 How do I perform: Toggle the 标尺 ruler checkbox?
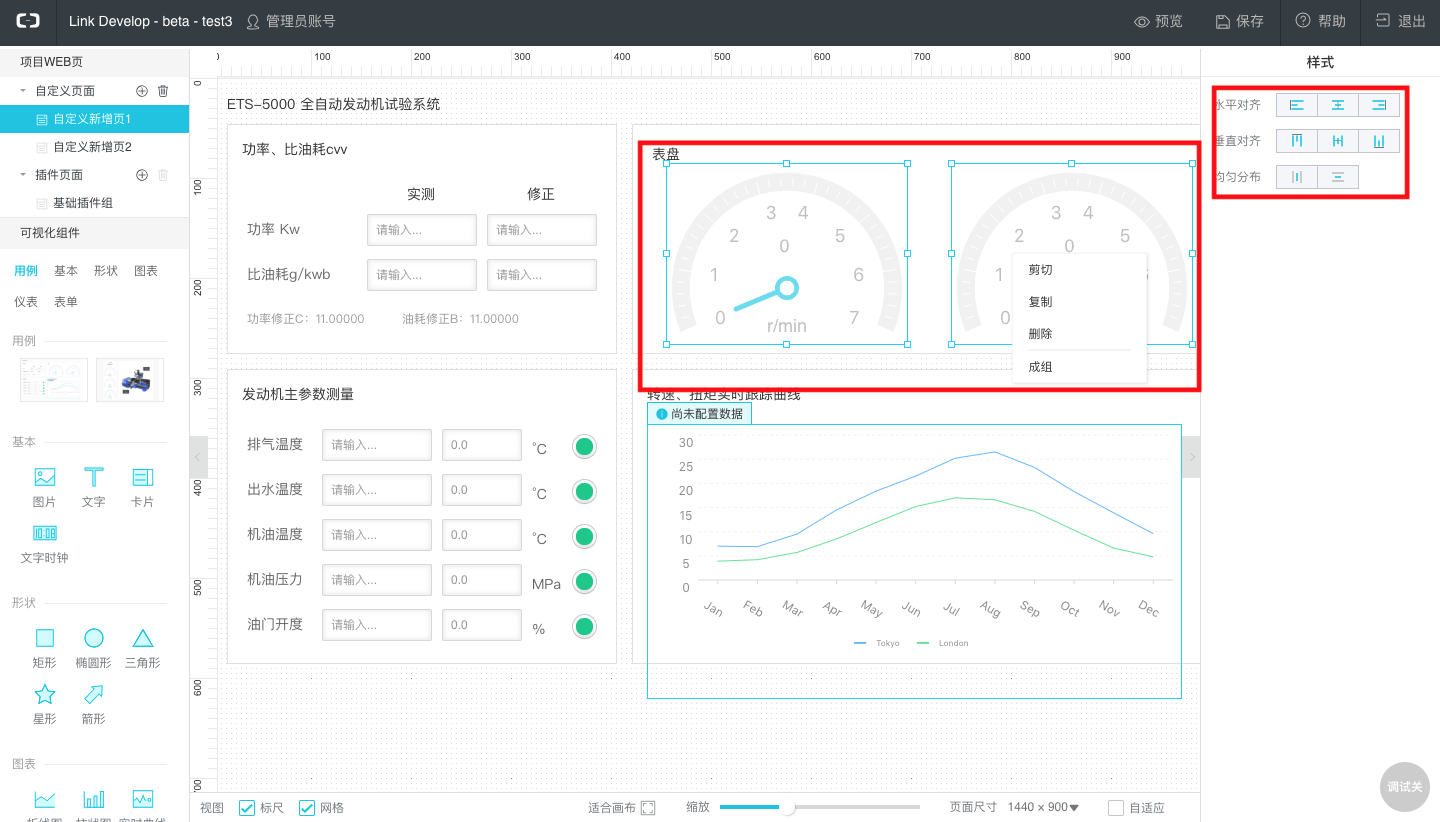[x=247, y=808]
